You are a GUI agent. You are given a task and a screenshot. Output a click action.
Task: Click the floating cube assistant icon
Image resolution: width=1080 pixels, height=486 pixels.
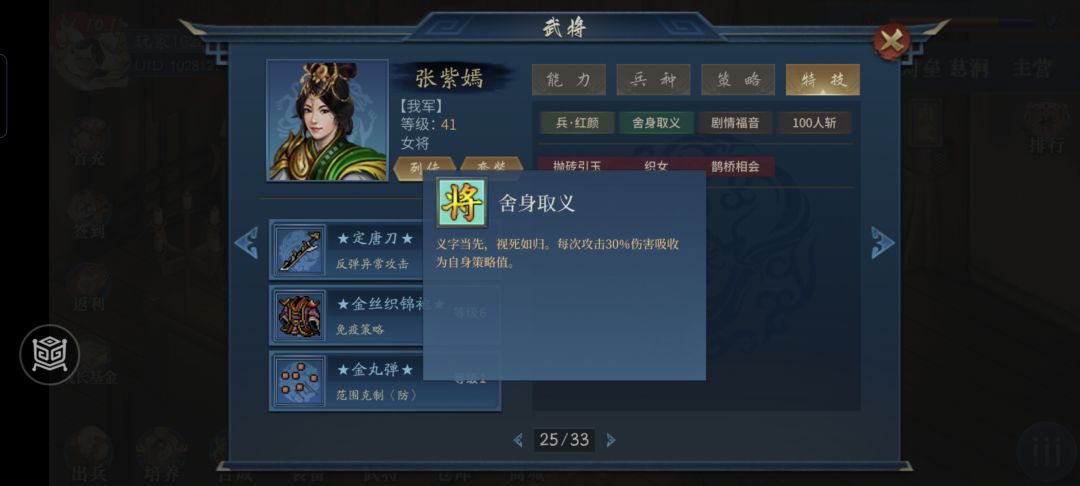[50, 355]
